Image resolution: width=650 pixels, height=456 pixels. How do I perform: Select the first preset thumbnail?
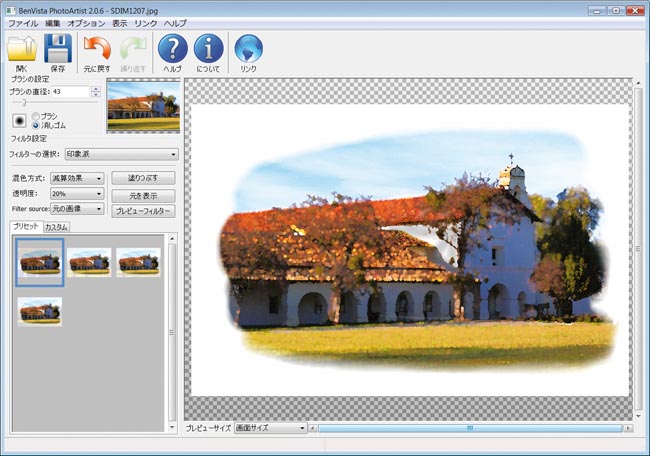click(x=40, y=262)
